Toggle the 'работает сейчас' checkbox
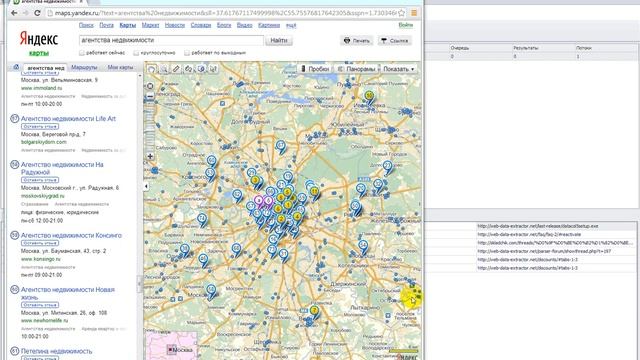The image size is (640, 360). (82, 53)
